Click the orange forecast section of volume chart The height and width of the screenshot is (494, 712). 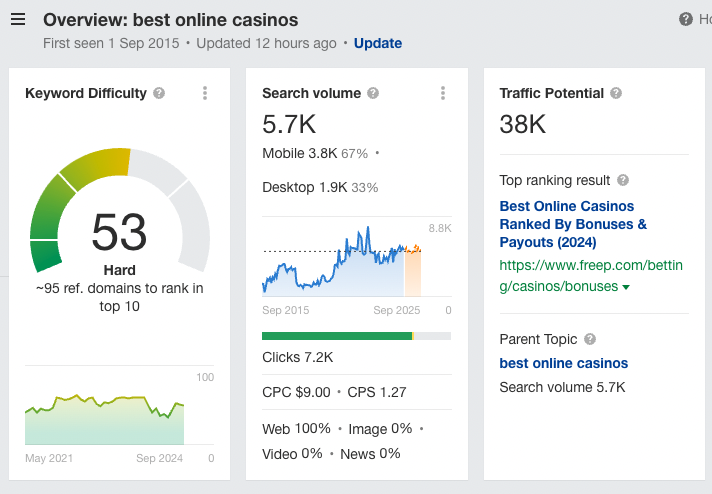click(413, 272)
